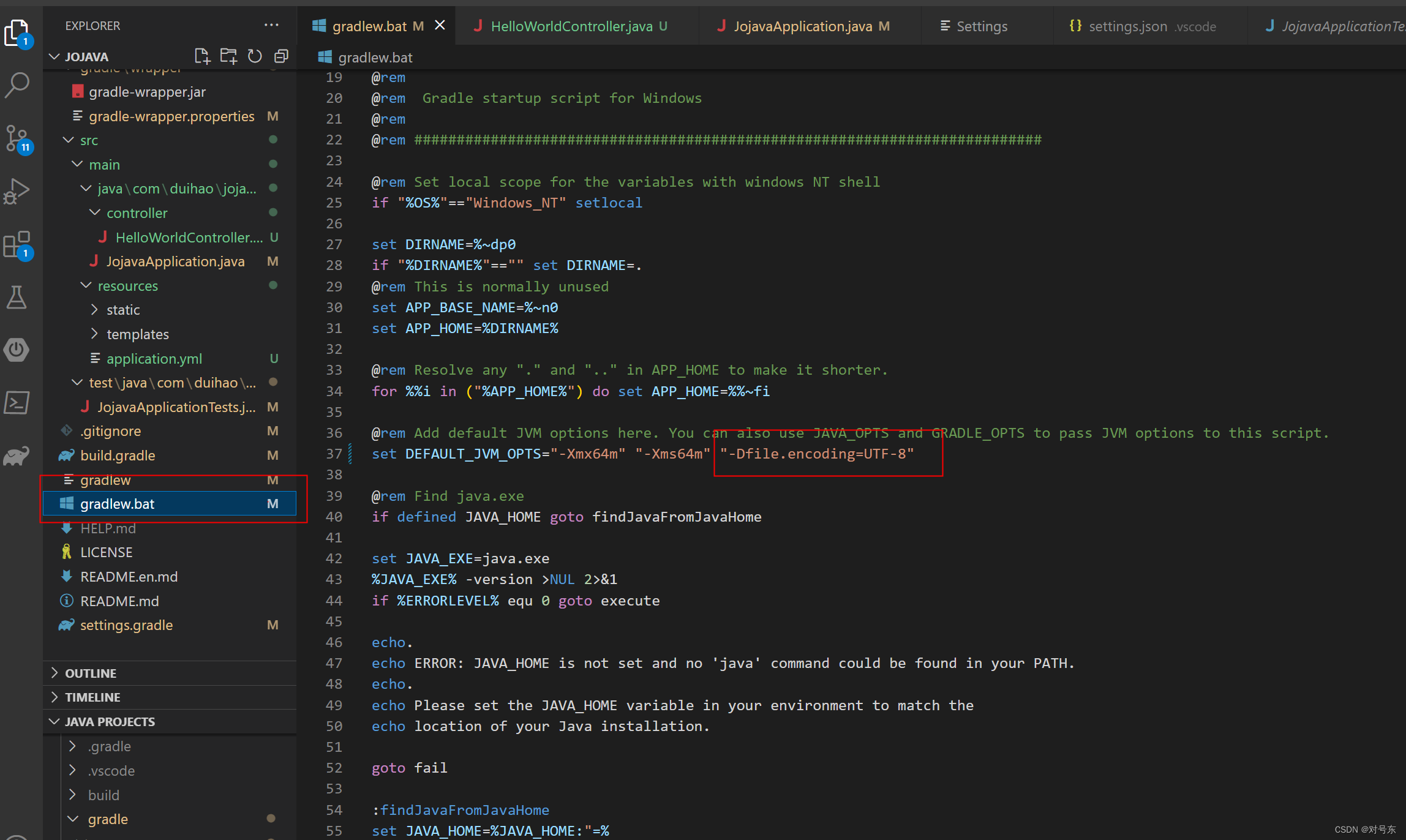Open gradle-wrapper.properties file
Image resolution: width=1406 pixels, height=840 pixels.
tap(170, 116)
